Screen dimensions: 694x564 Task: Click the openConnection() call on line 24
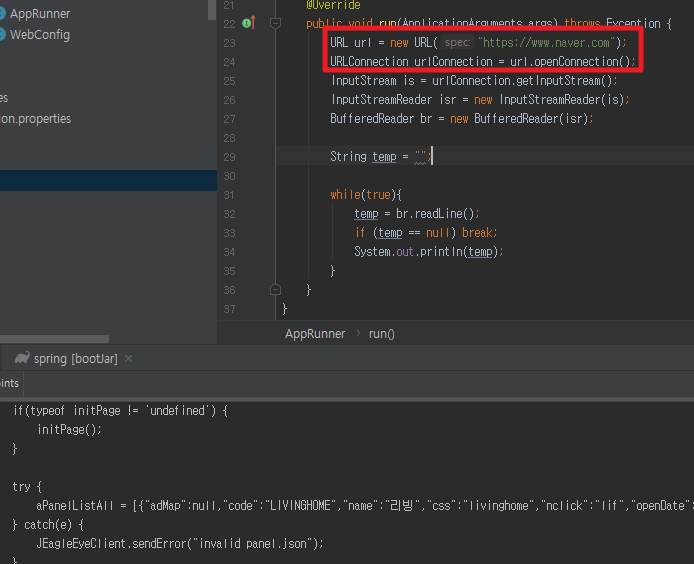coord(582,62)
